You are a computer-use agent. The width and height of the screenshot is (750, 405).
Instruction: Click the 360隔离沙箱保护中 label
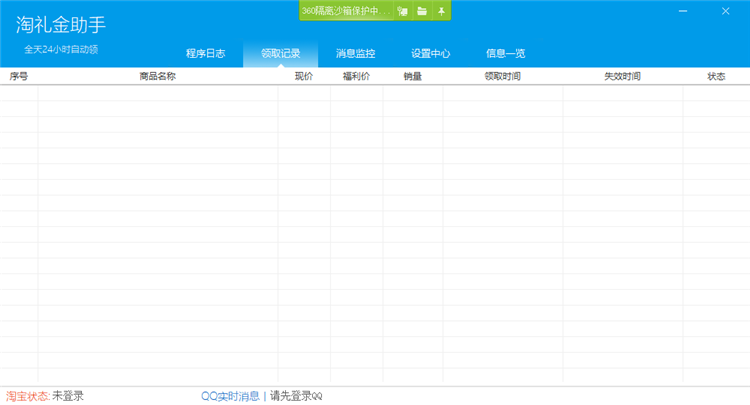[x=346, y=11]
